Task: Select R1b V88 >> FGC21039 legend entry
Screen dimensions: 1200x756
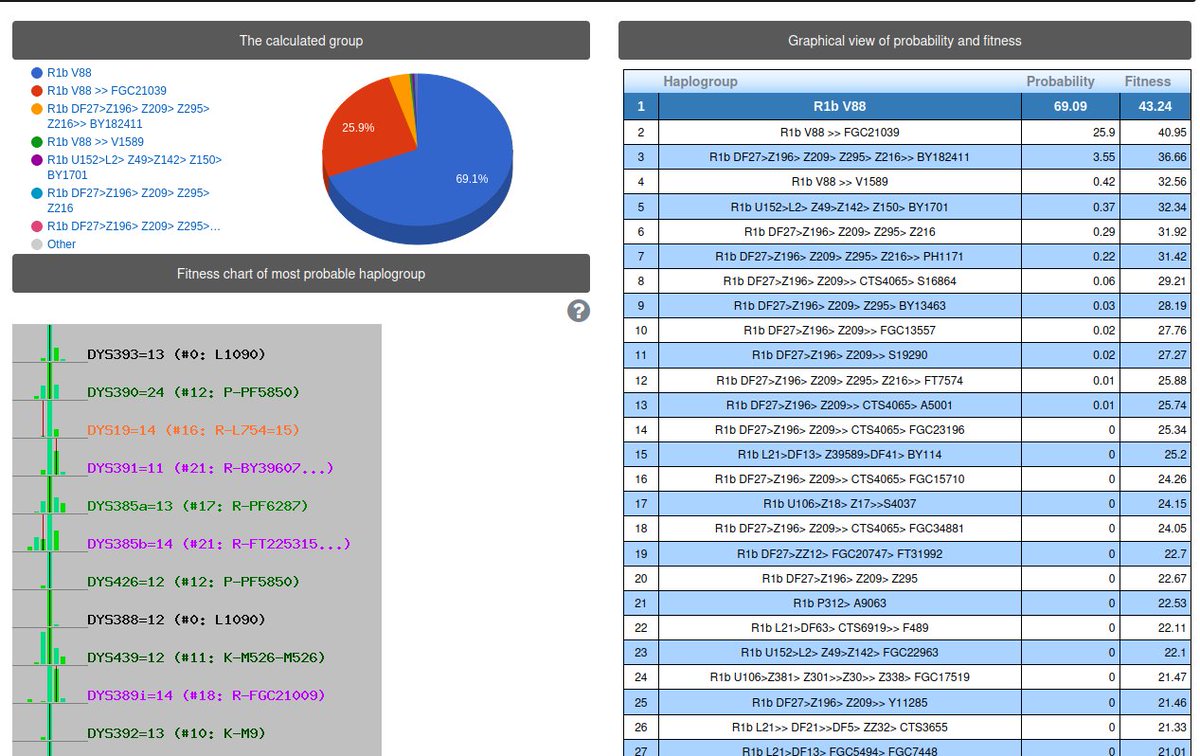Action: 107,91
